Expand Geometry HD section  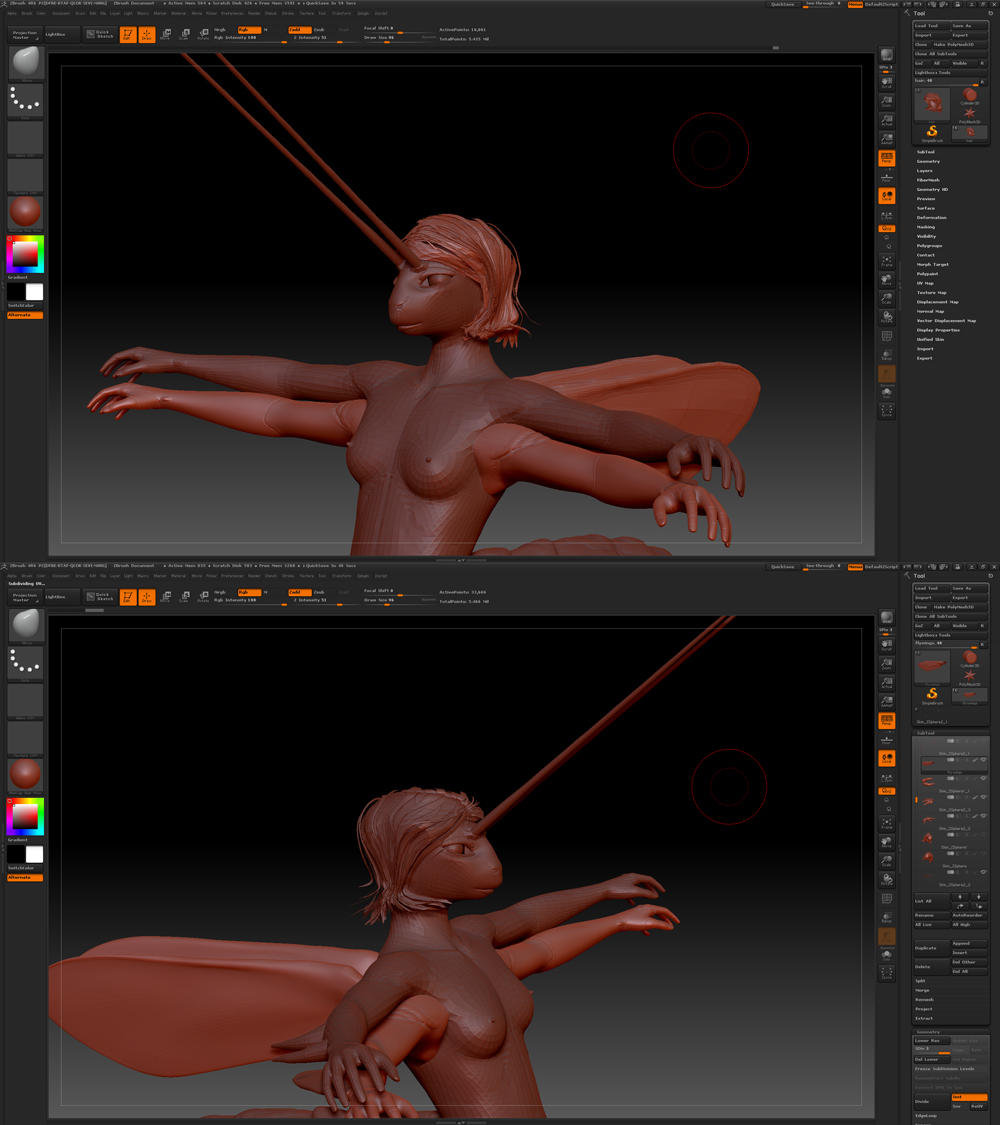tap(932, 189)
